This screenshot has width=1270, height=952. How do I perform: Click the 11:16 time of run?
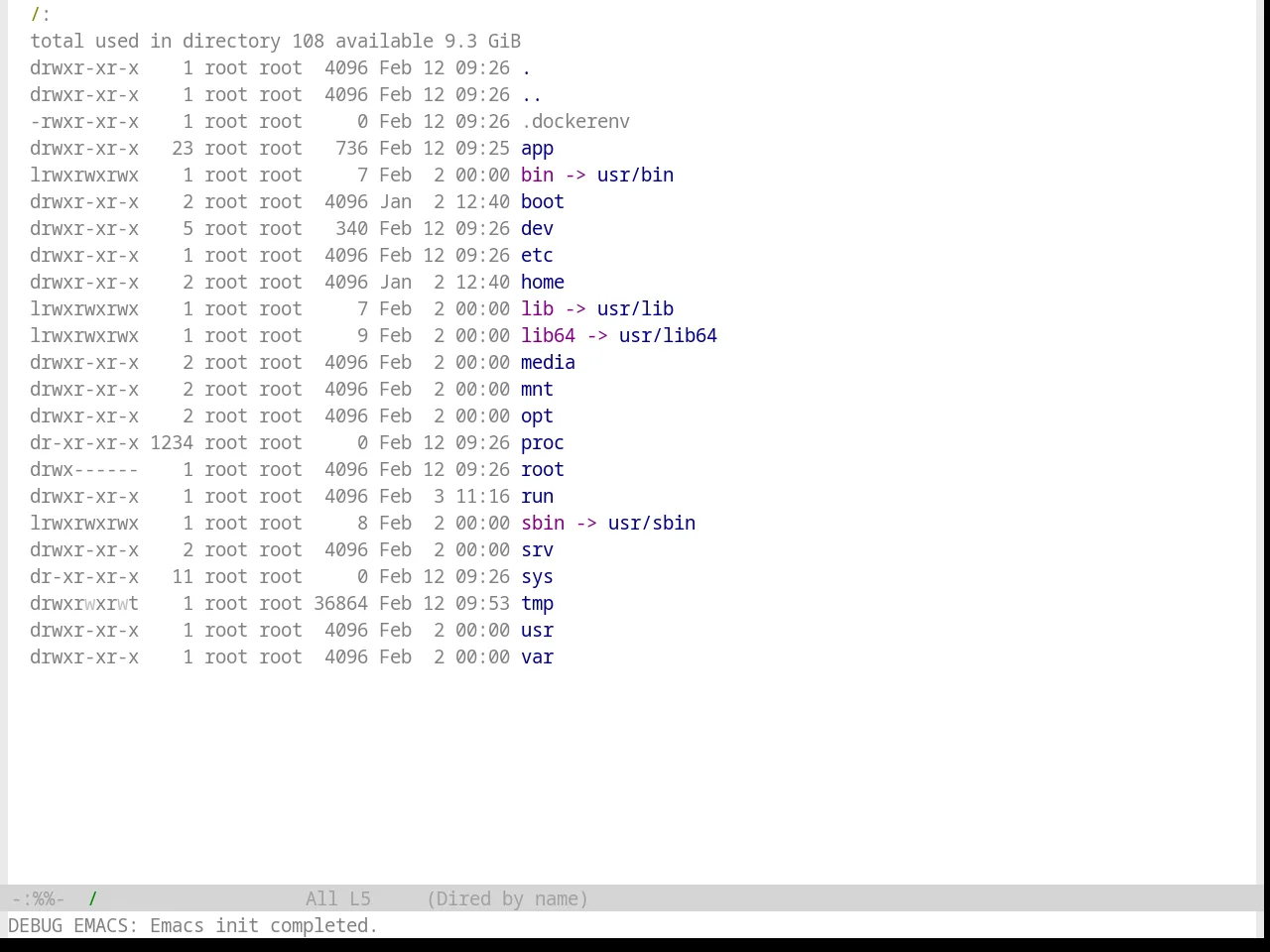[482, 497]
